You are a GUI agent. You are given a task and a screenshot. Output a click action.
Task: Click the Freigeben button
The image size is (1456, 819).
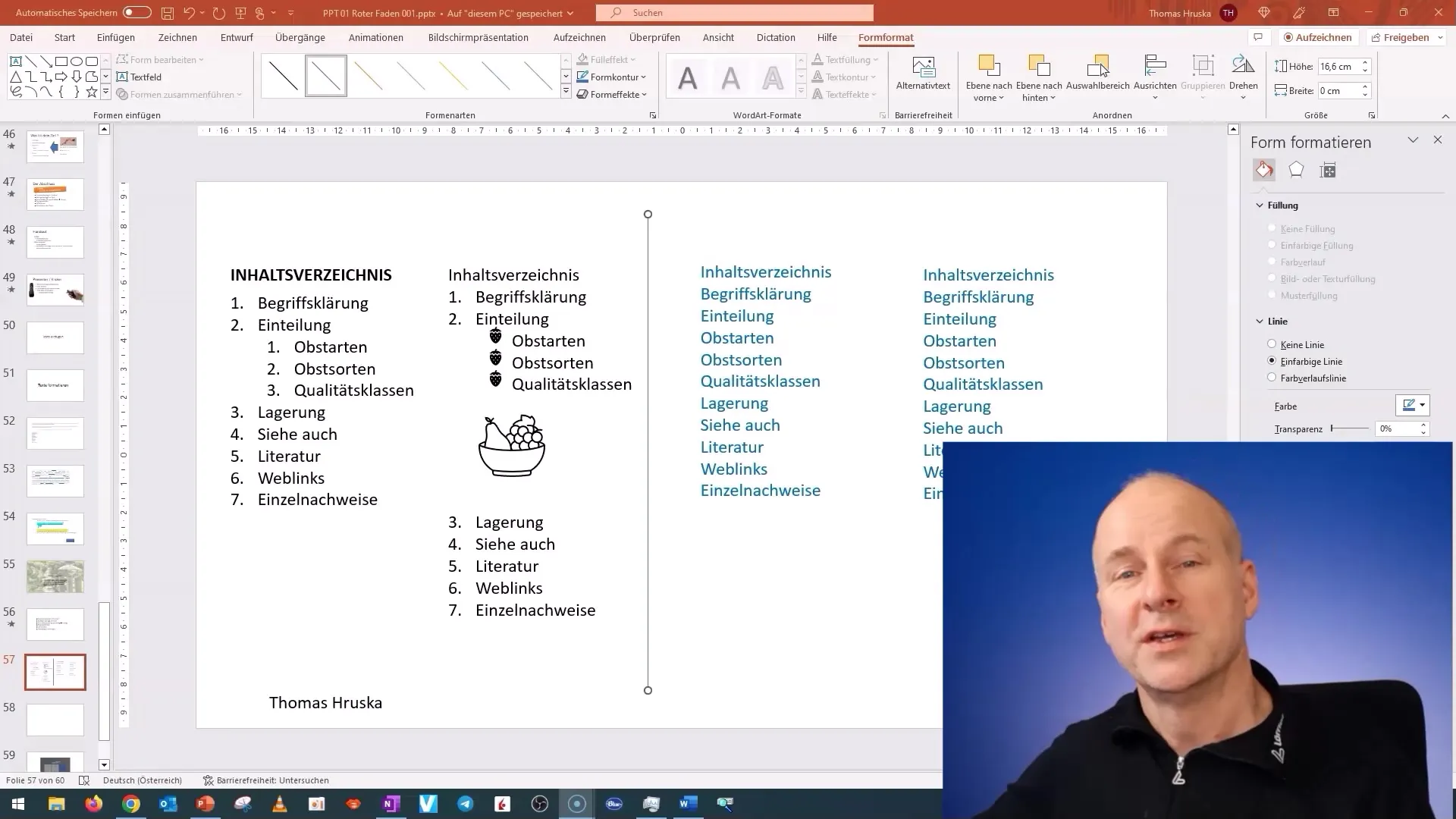[x=1407, y=37]
